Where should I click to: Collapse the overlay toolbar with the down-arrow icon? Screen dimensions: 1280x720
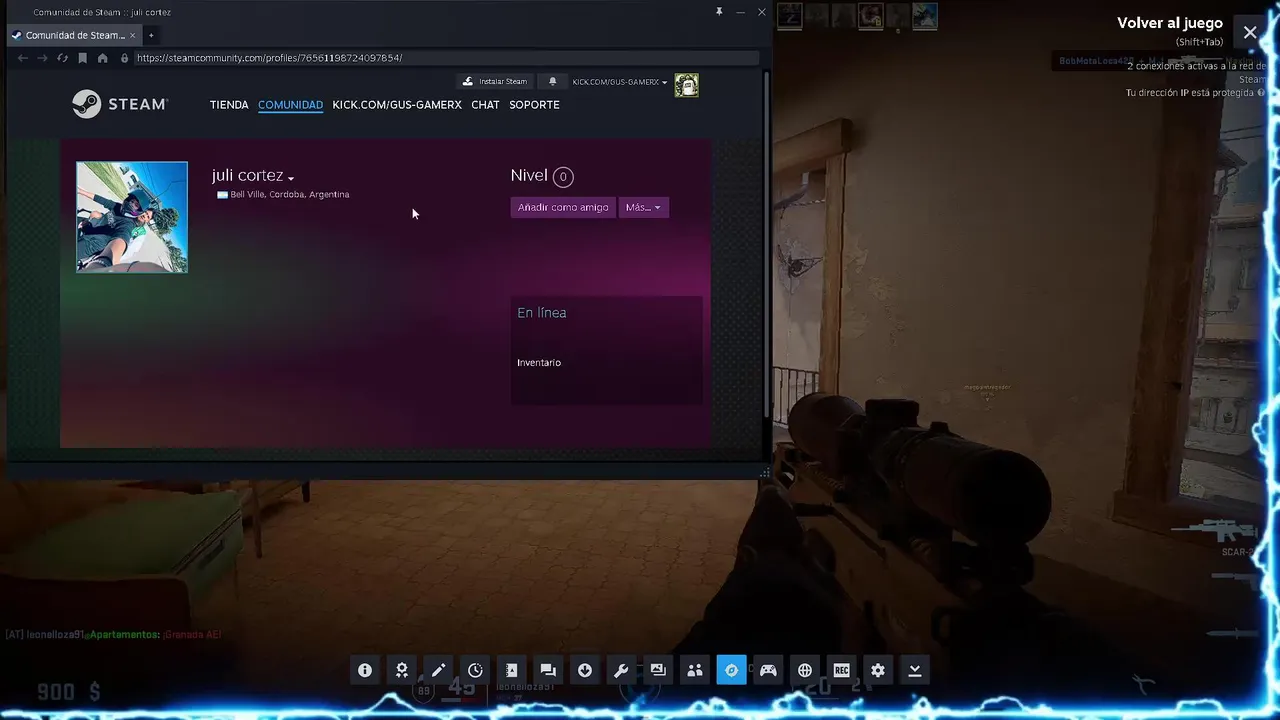coord(915,670)
